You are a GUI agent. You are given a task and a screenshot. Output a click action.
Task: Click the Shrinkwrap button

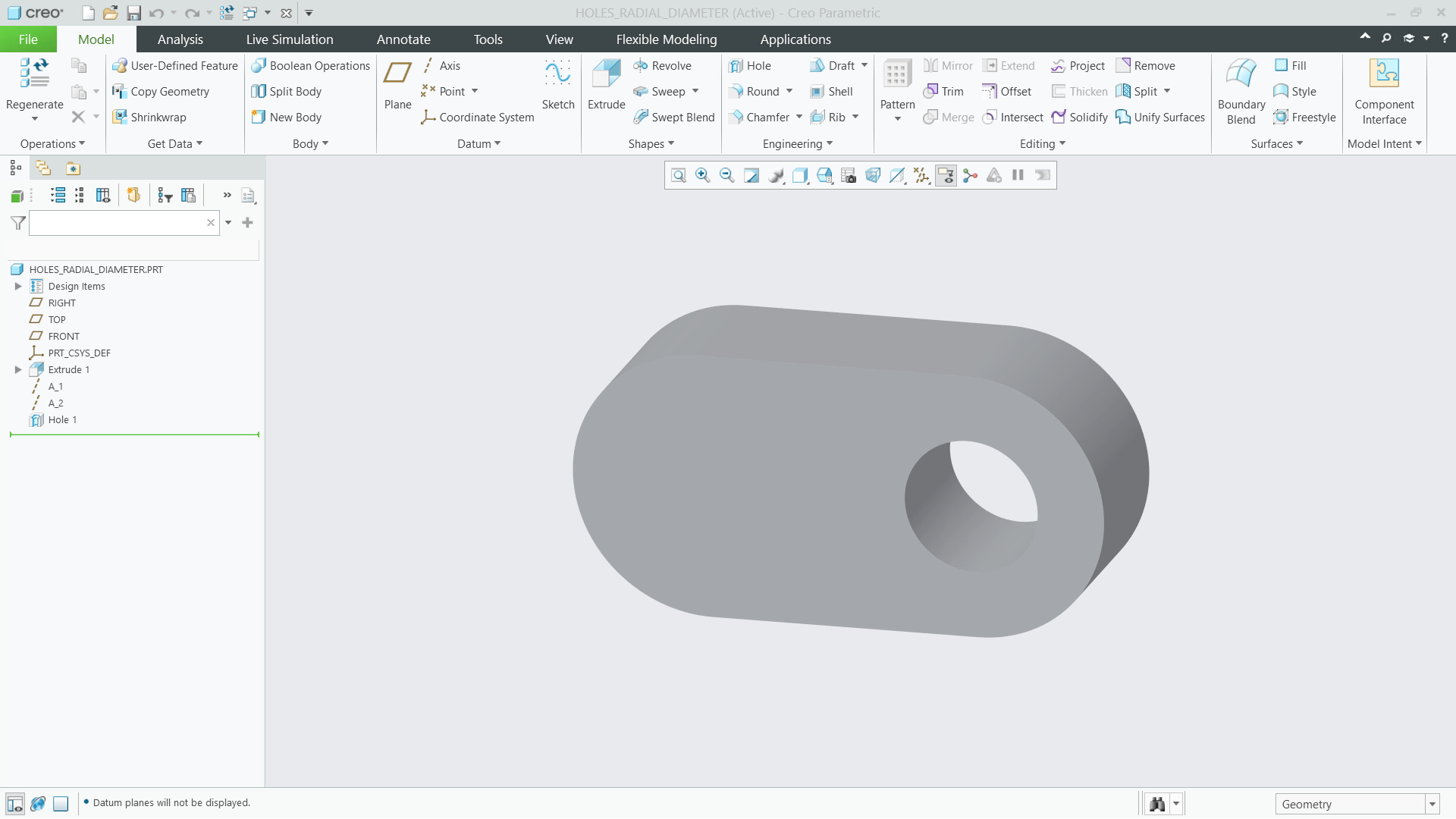(x=149, y=118)
